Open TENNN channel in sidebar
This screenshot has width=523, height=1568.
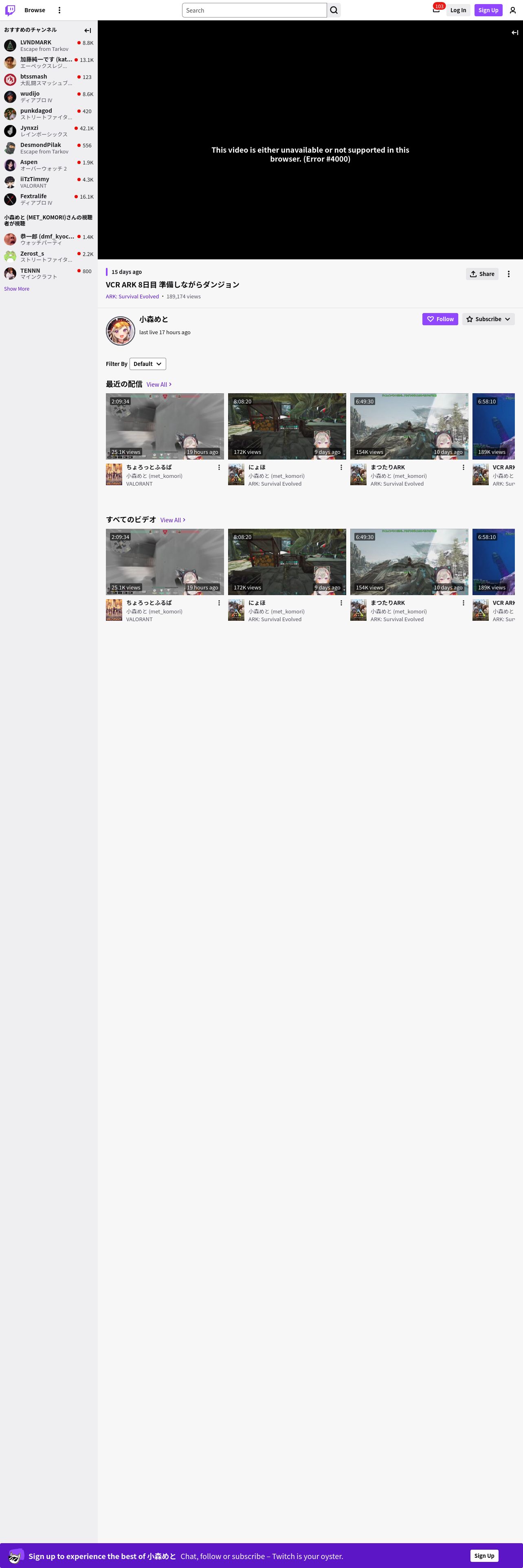[49, 273]
